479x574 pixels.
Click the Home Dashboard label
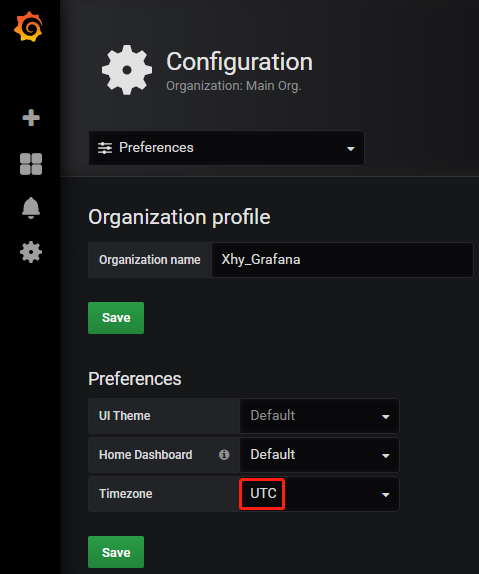point(145,455)
